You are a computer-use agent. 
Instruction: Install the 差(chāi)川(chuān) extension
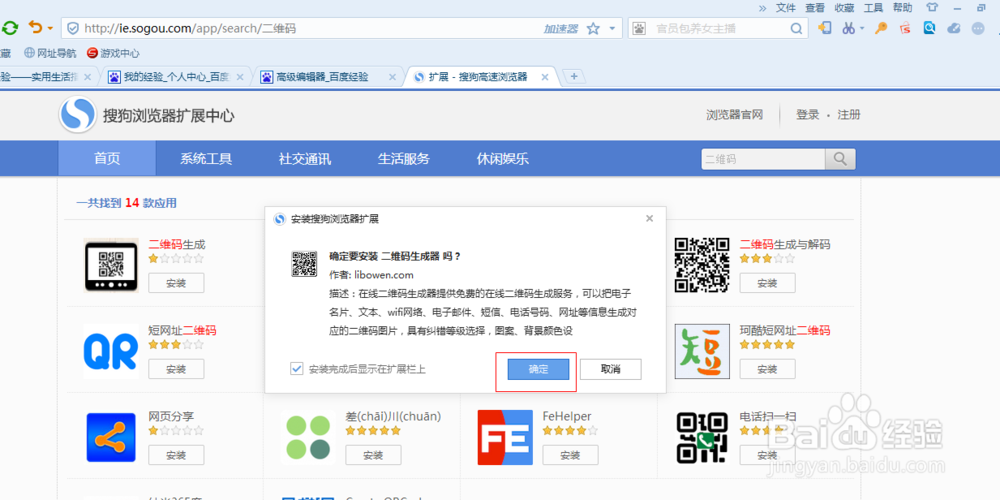coord(373,455)
